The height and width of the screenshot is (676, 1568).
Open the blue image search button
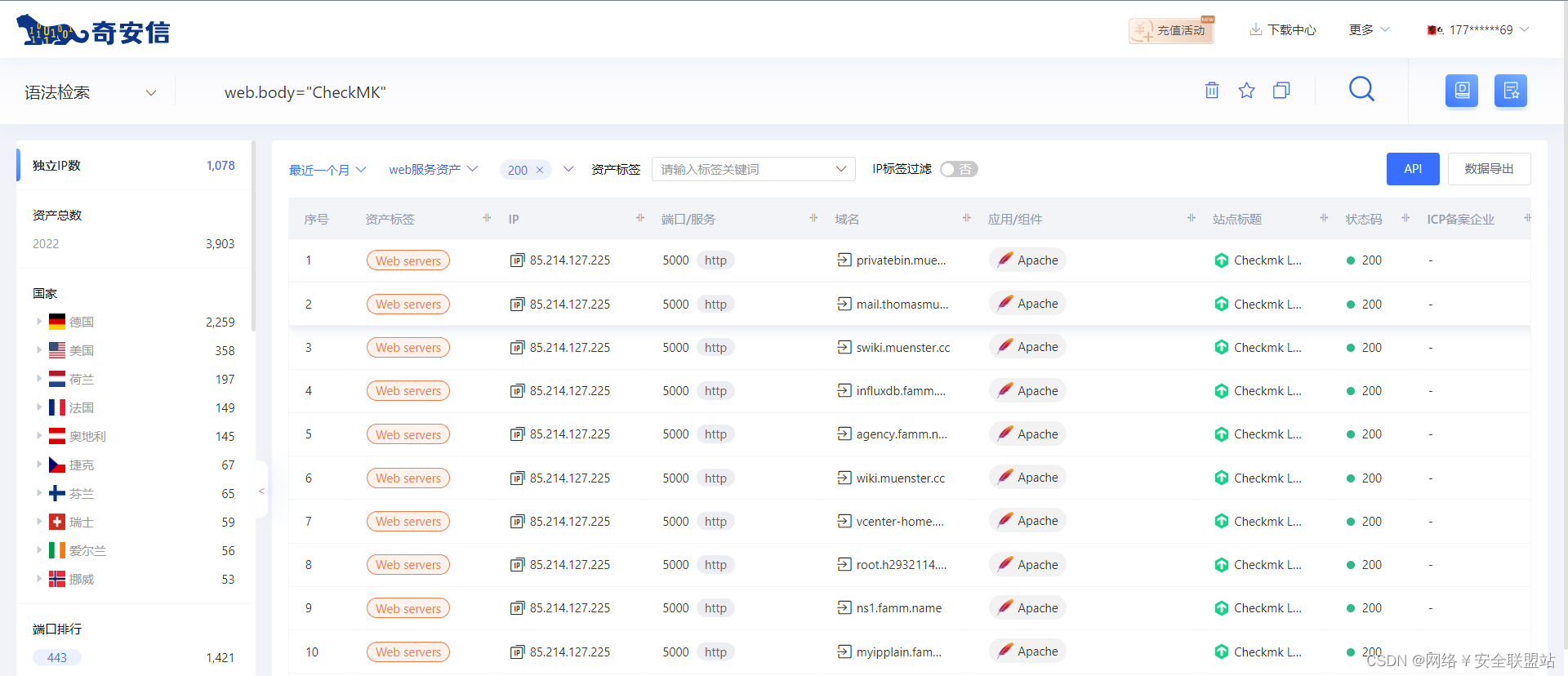(x=1462, y=91)
